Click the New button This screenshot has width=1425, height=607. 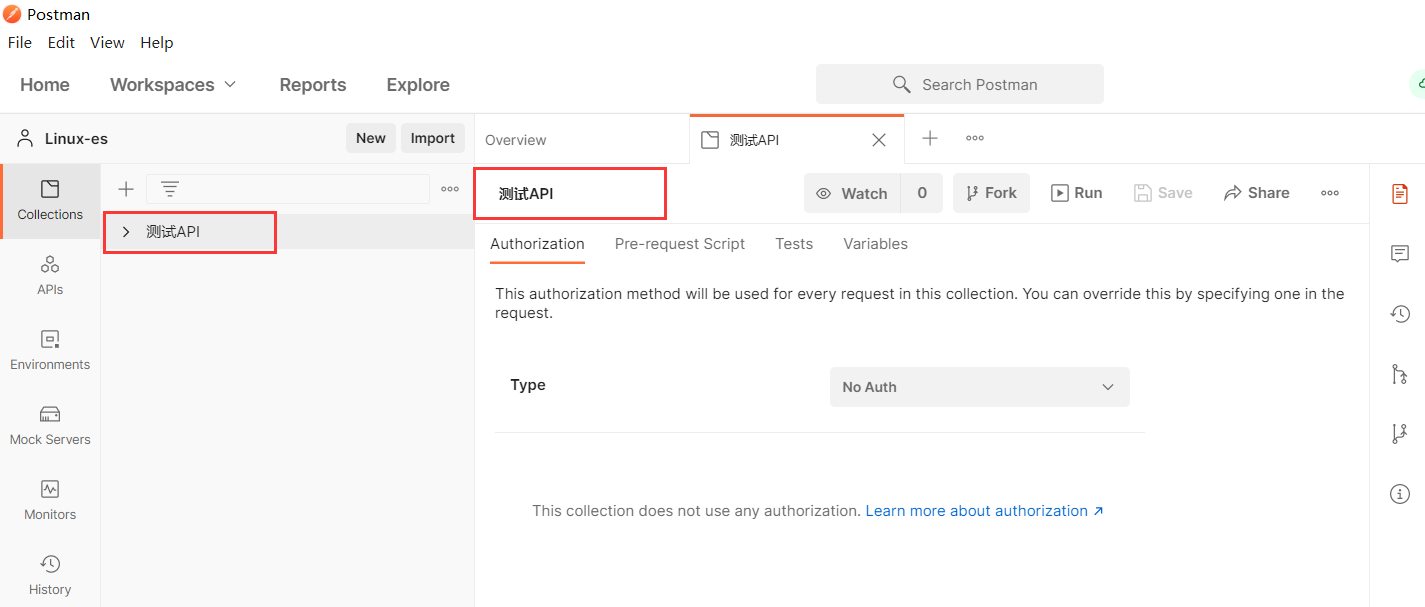(x=371, y=138)
